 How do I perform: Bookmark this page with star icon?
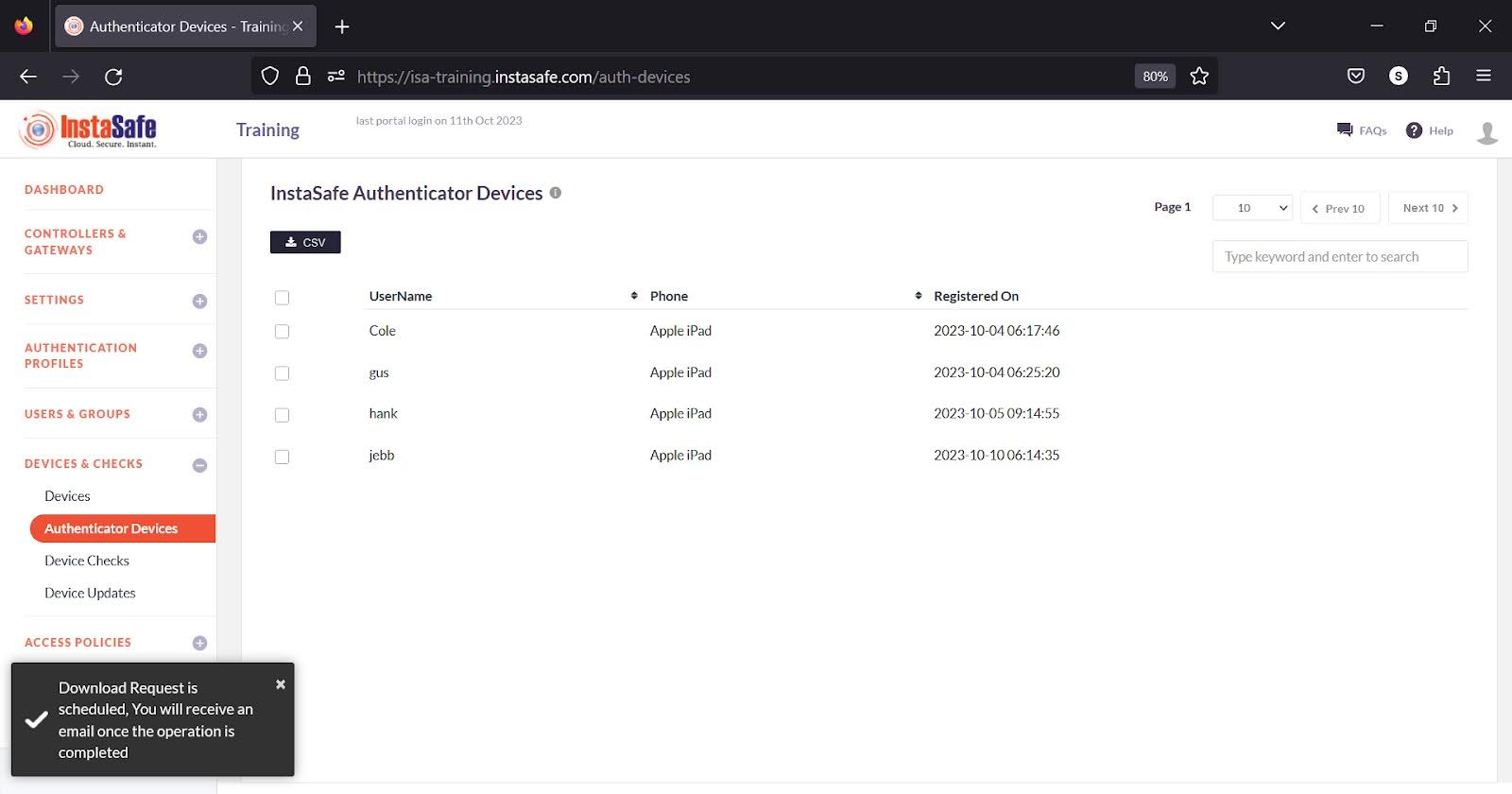tap(1199, 77)
